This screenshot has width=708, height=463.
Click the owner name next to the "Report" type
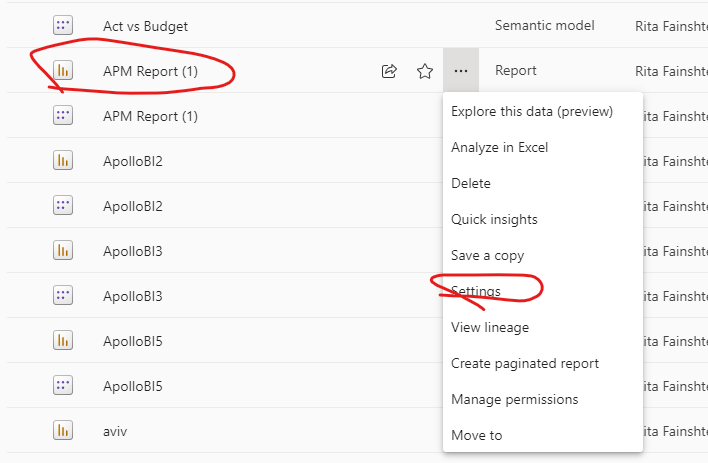coord(671,71)
